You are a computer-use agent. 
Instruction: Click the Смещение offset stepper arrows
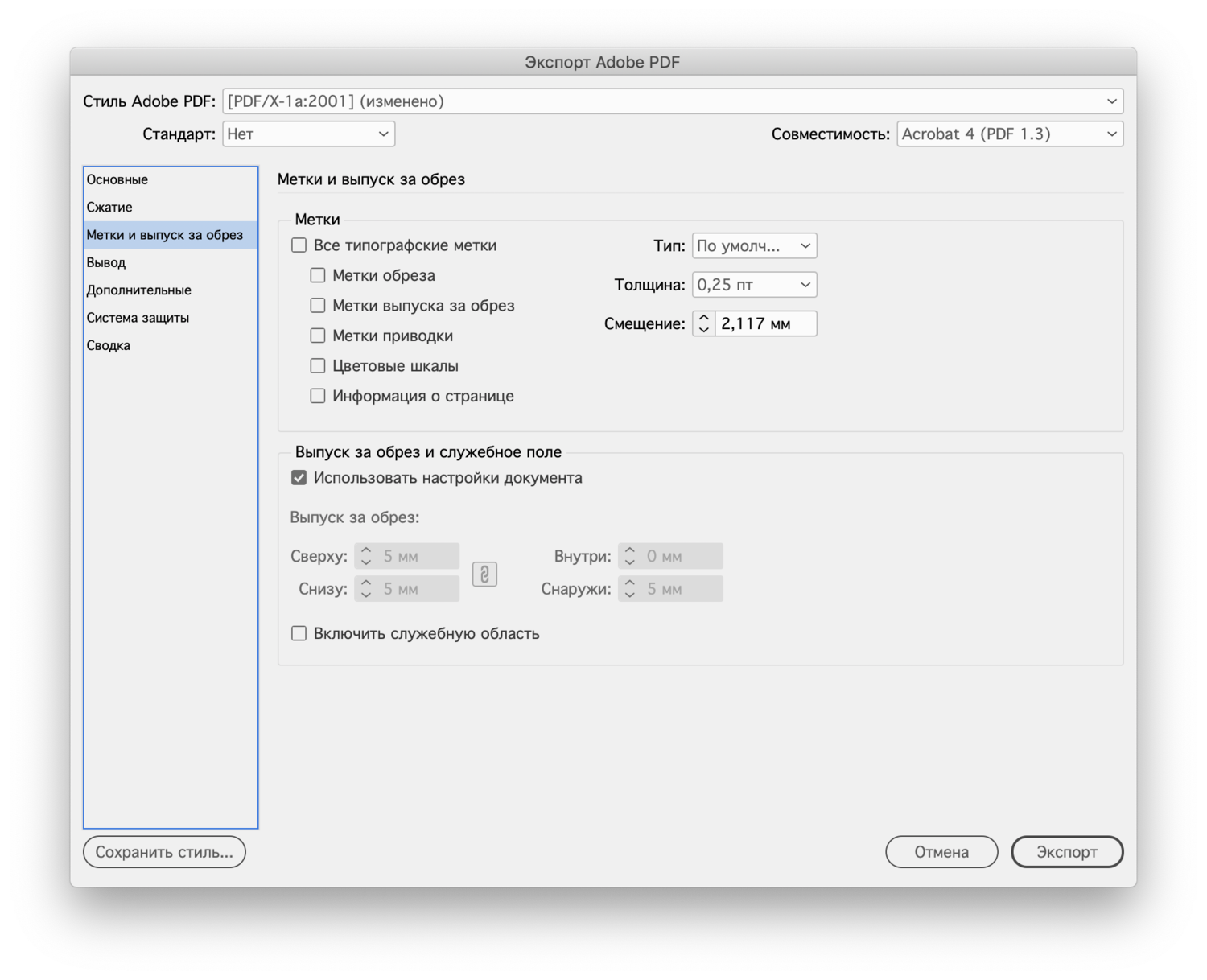[x=704, y=323]
